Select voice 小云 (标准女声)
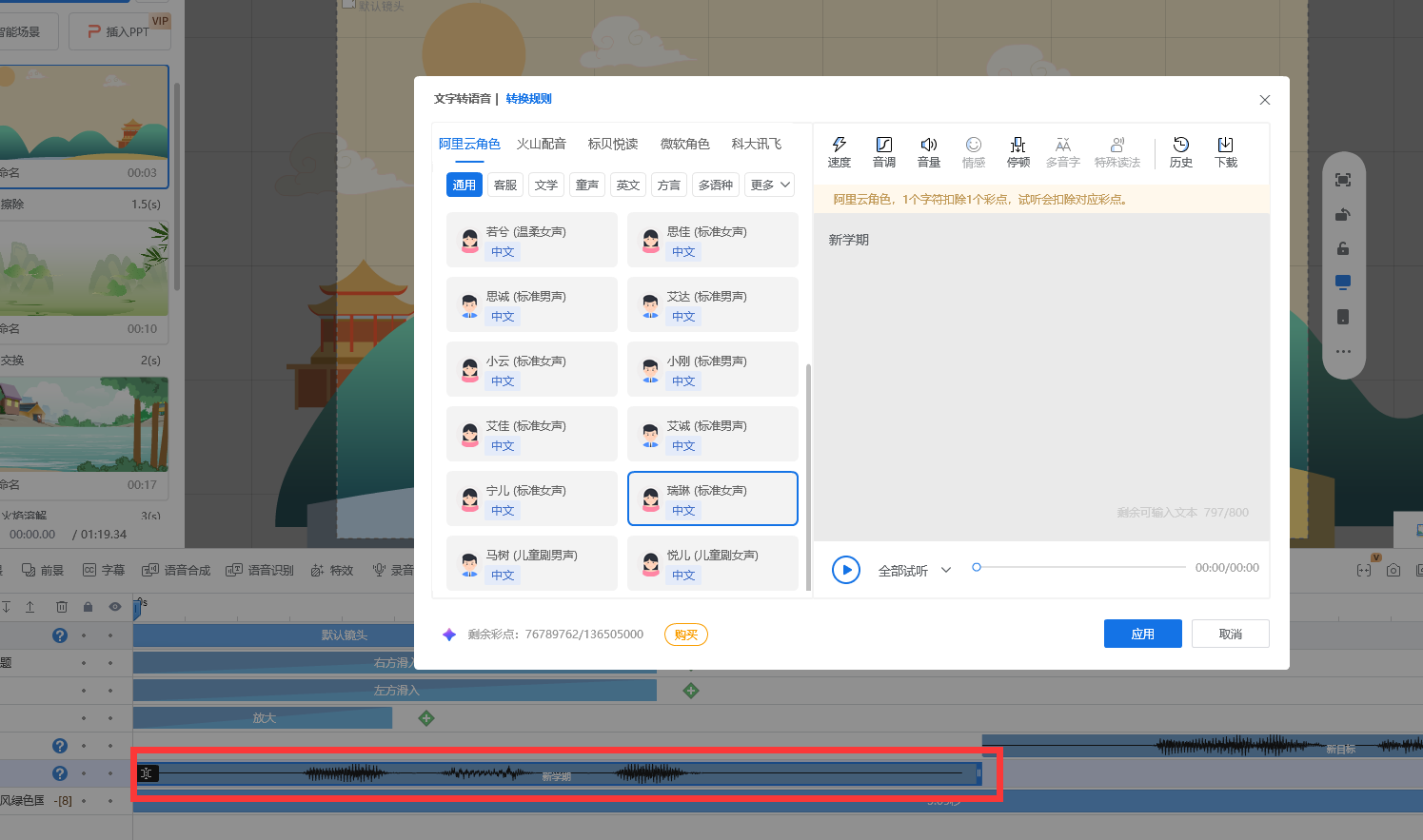1423x840 pixels. 531,369
